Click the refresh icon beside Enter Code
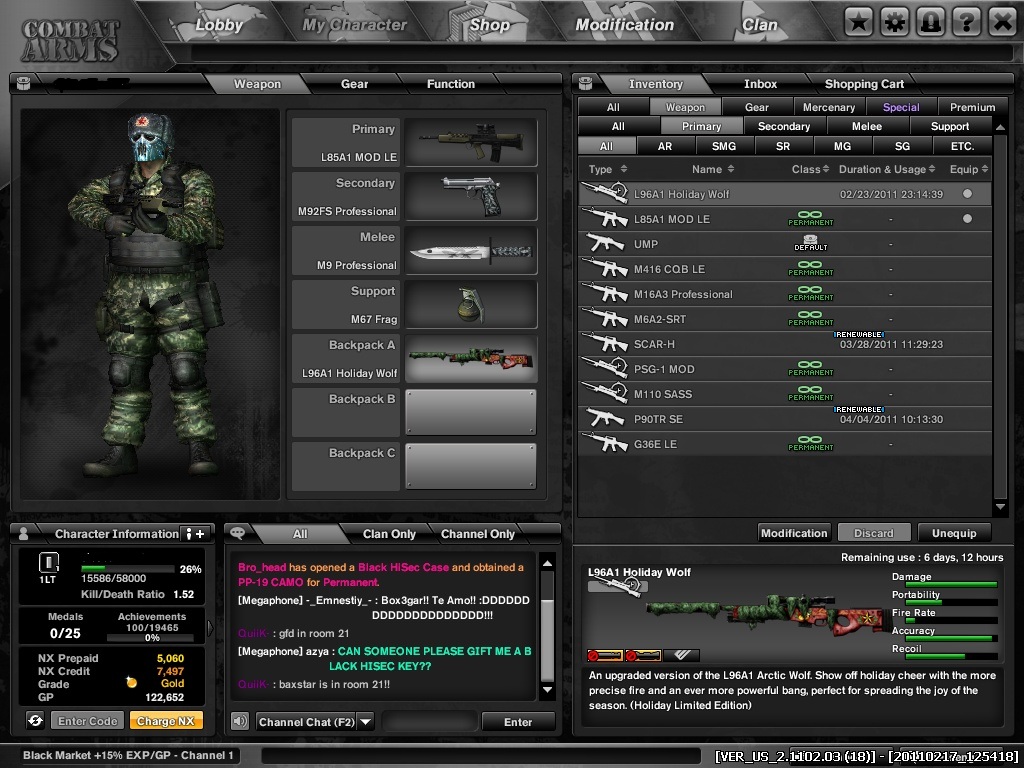Screen dimensions: 1024x768 coord(35,720)
